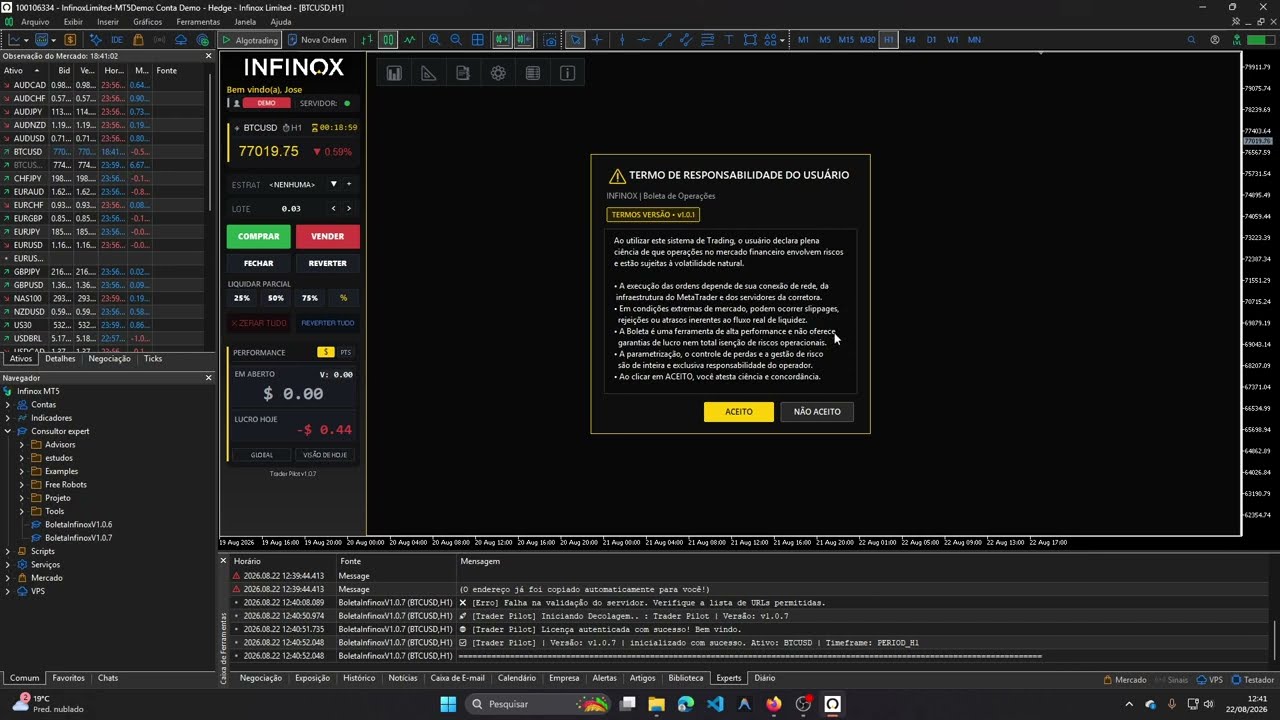The height and width of the screenshot is (720, 1280).
Task: Select the 50% partial liquidation button
Action: click(x=276, y=298)
